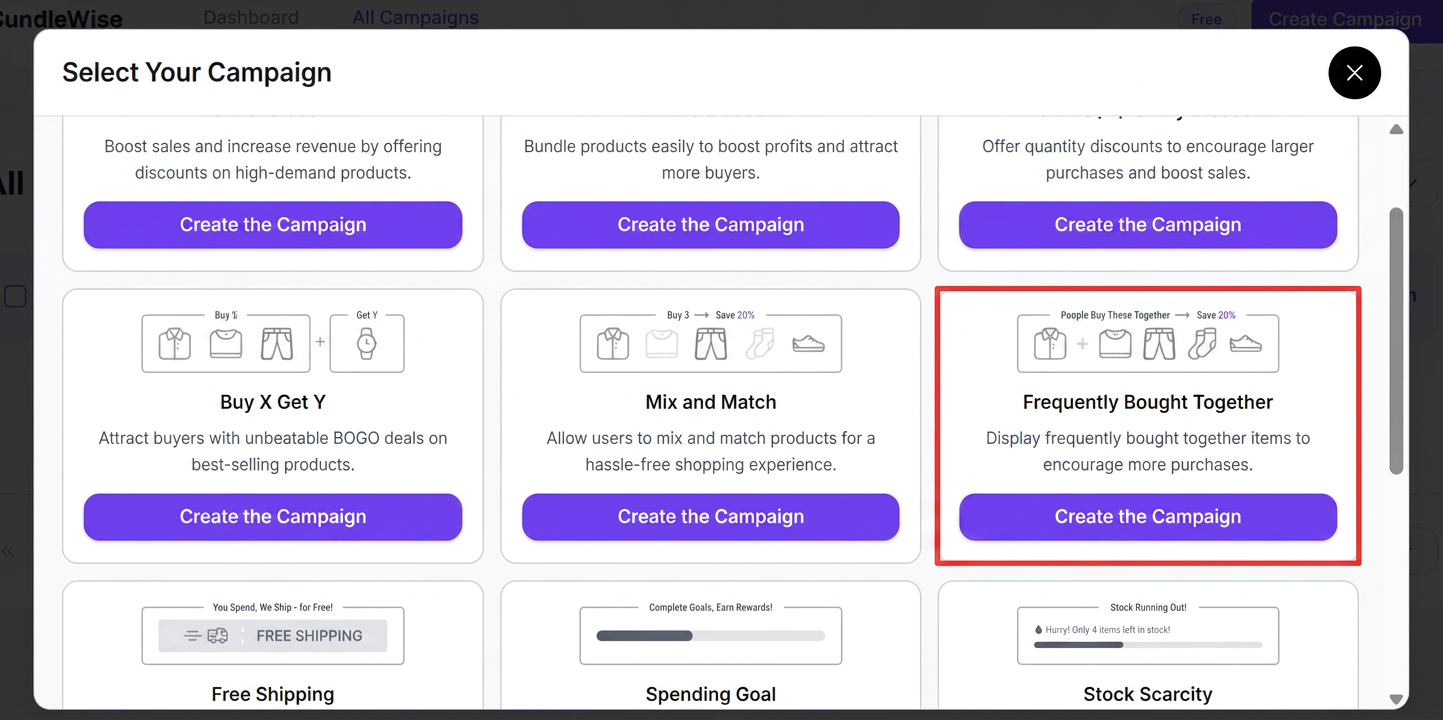Create the Frequently Bought Together campaign

pyautogui.click(x=1148, y=517)
